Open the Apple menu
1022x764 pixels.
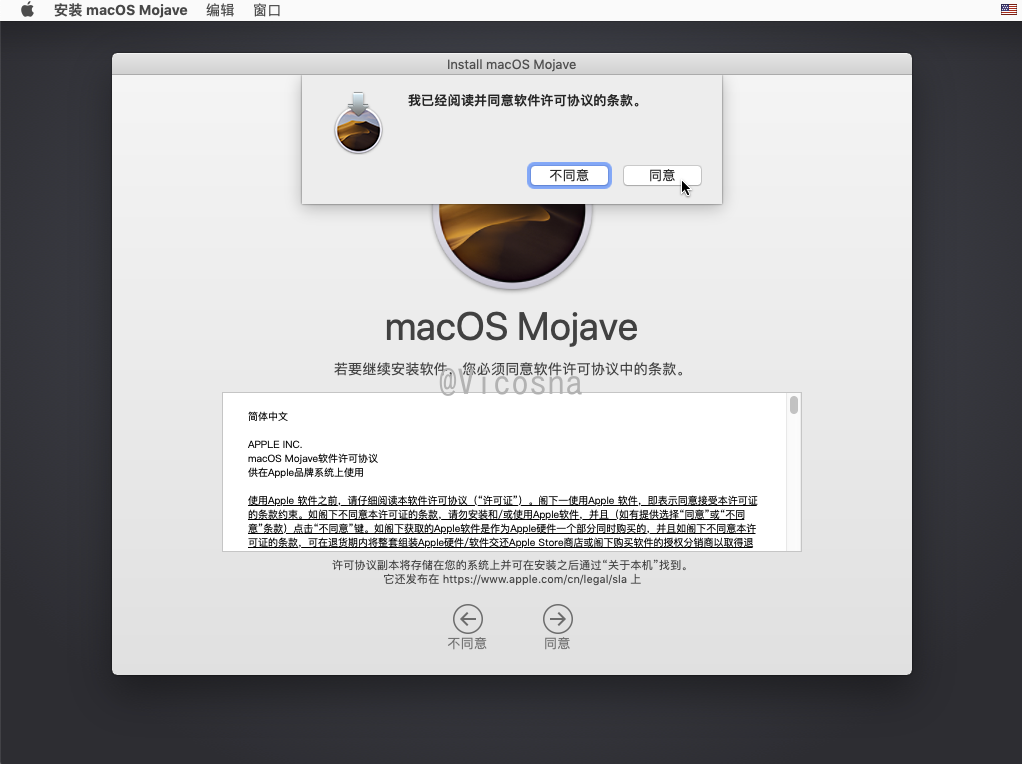click(27, 10)
